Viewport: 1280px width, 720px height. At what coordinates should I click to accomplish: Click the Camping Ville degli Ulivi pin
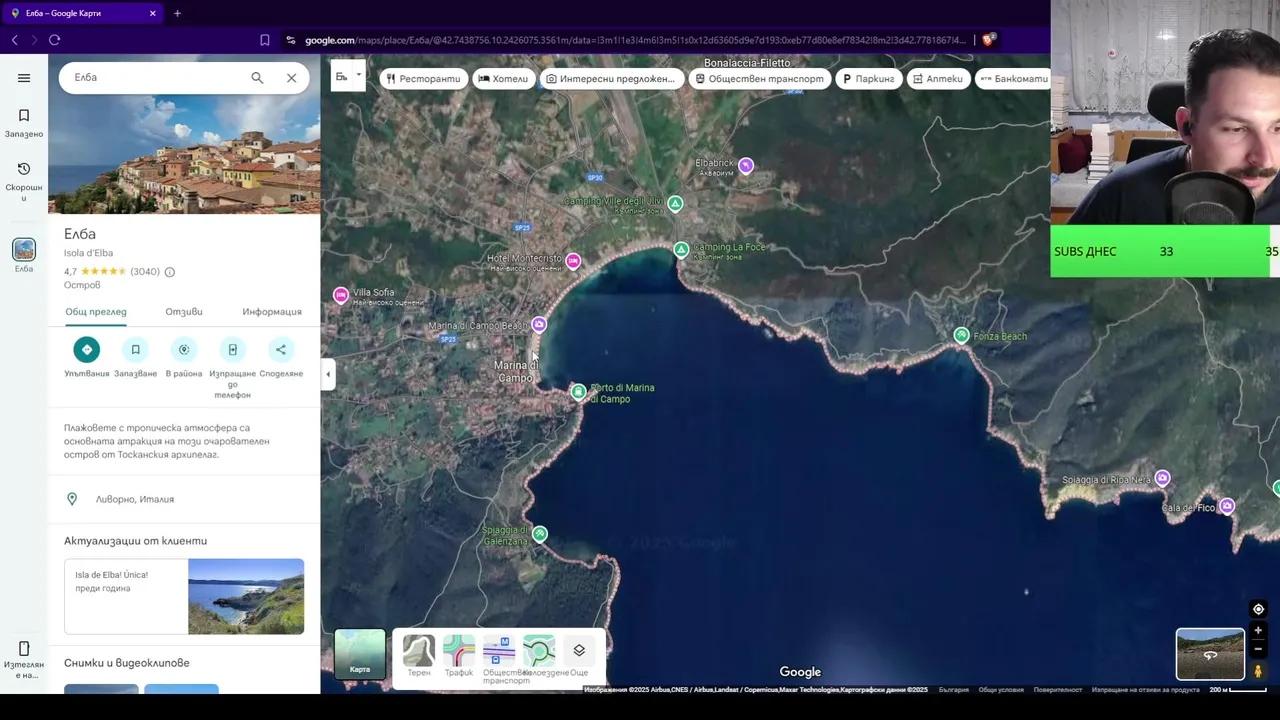click(x=675, y=204)
